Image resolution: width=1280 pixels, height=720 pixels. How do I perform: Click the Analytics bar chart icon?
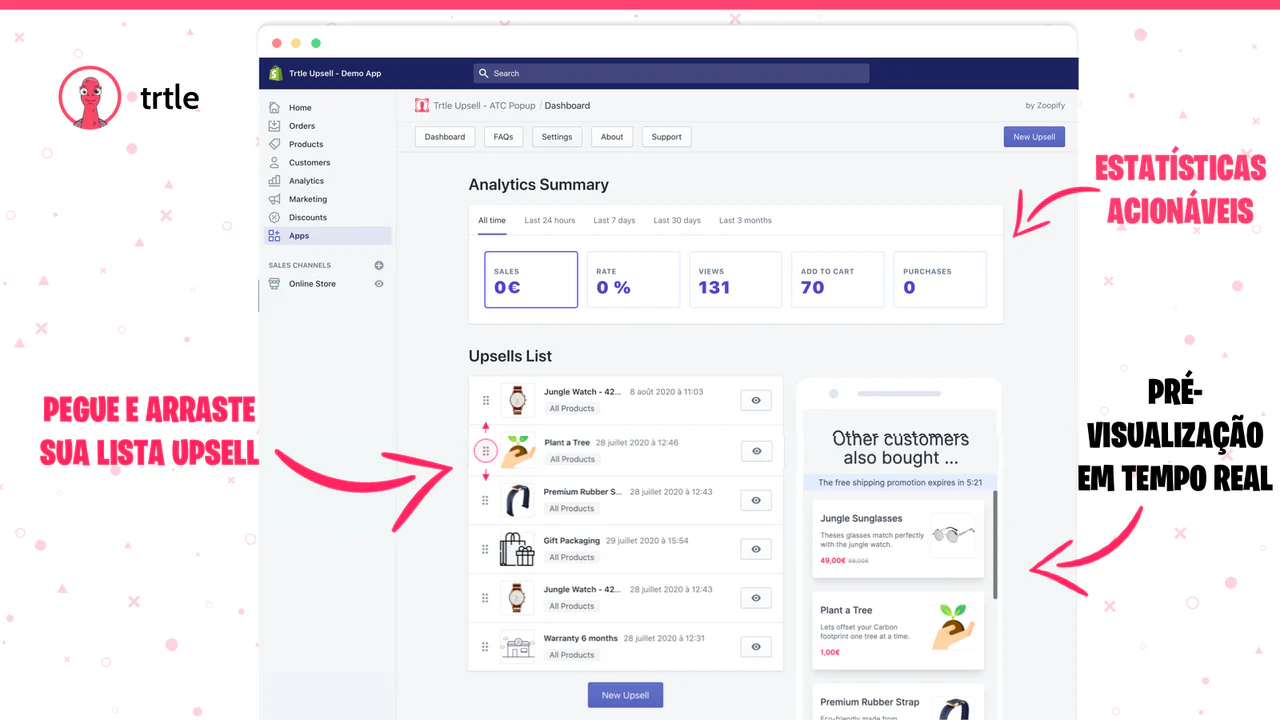pyautogui.click(x=274, y=181)
